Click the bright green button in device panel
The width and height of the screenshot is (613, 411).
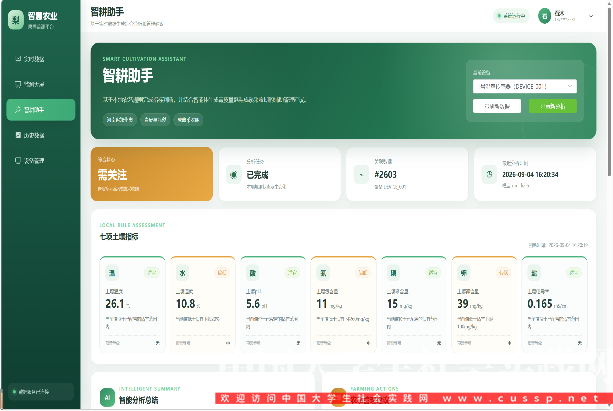[x=553, y=106]
